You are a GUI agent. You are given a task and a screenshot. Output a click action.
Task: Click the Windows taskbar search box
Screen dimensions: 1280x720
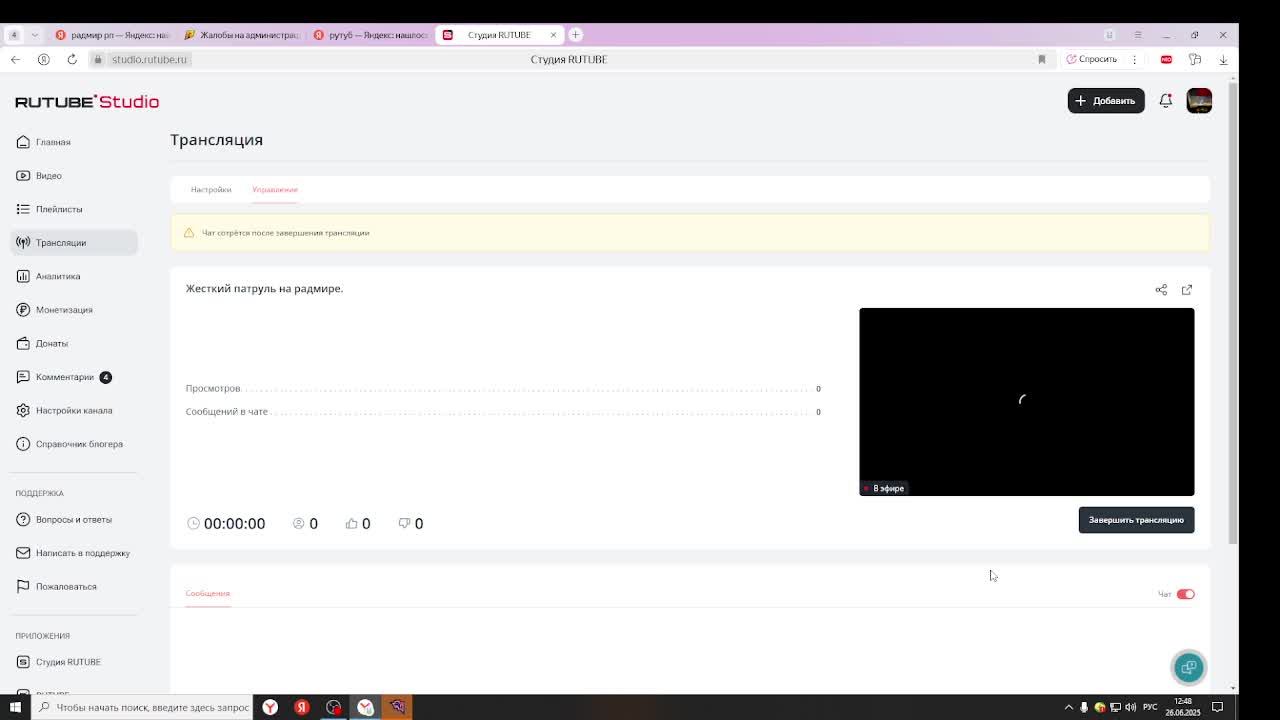142,707
